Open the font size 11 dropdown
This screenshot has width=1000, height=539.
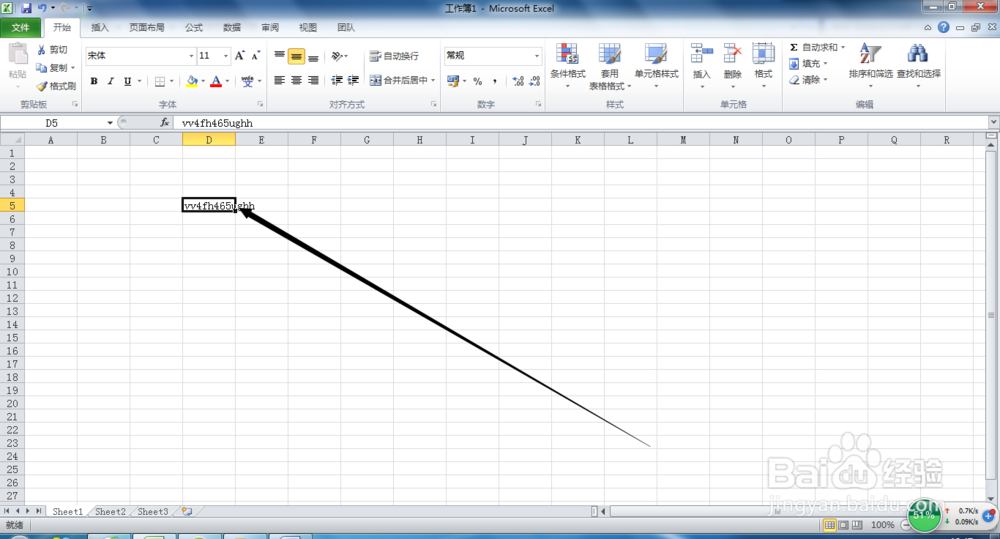(225, 56)
